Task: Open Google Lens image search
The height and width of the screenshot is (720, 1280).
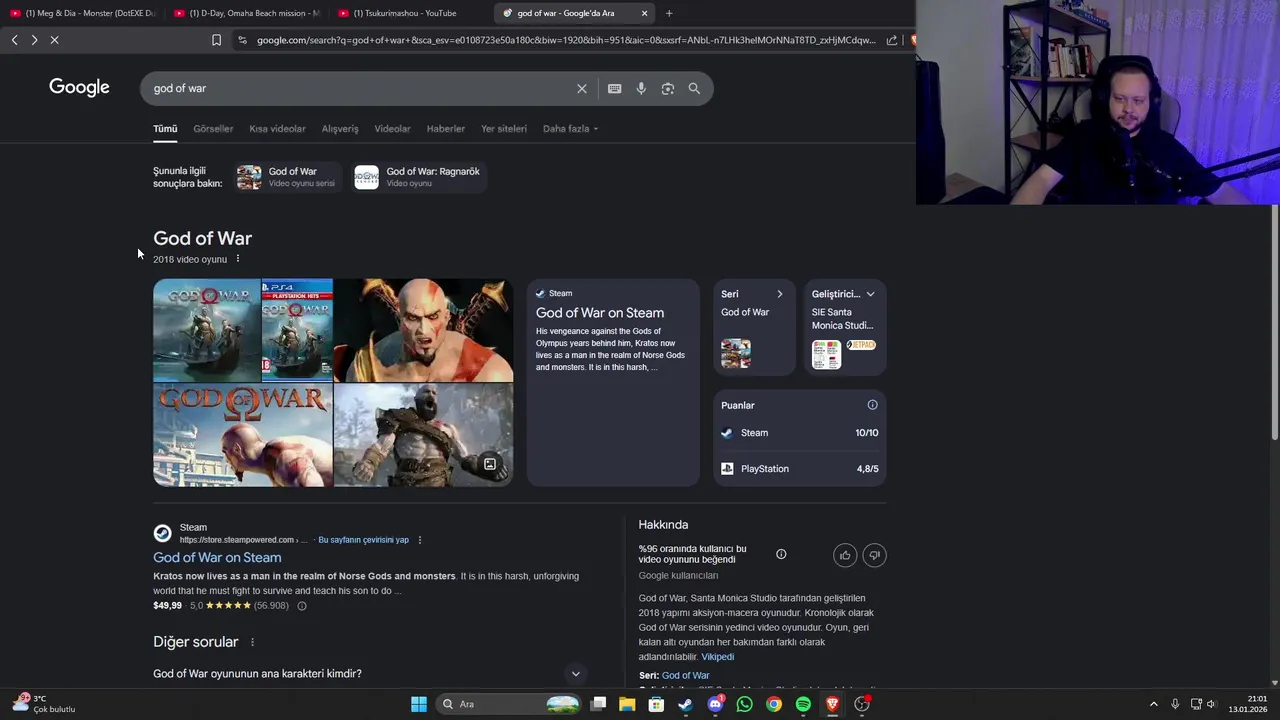Action: [668, 88]
